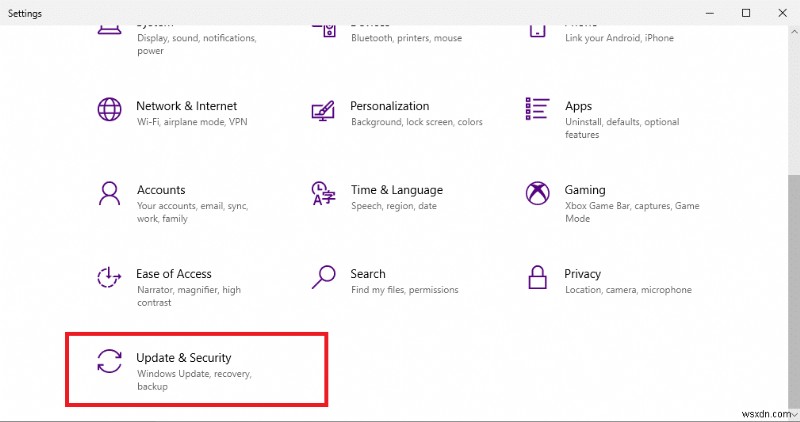The image size is (800, 422).
Task: Click 'Background, lock screen, colors' description
Action: coord(417,122)
